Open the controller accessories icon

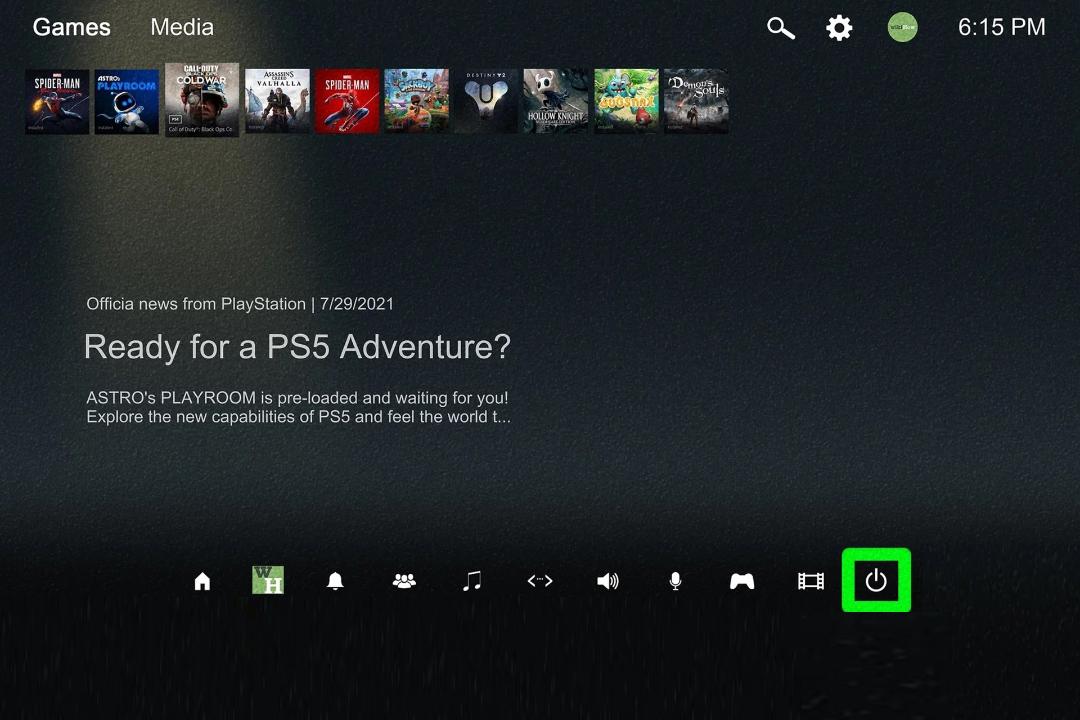742,581
